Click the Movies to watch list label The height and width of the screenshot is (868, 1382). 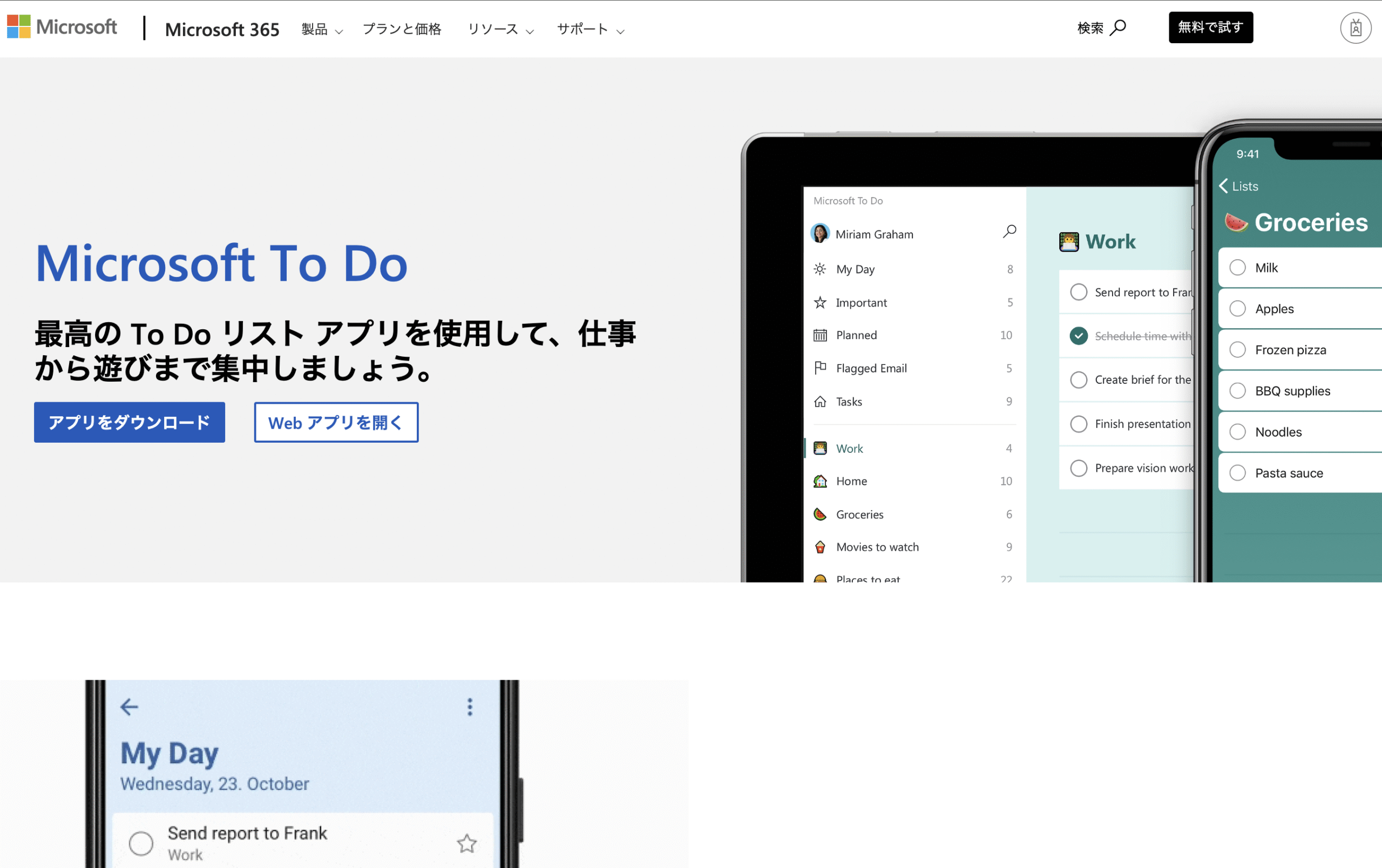point(877,547)
